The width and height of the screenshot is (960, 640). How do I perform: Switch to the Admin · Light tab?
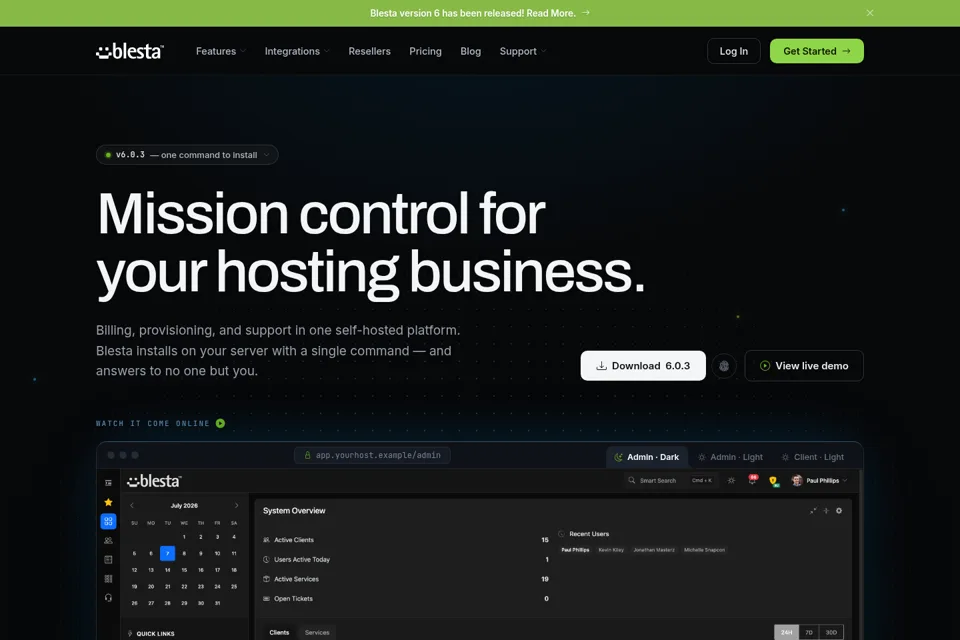click(730, 457)
